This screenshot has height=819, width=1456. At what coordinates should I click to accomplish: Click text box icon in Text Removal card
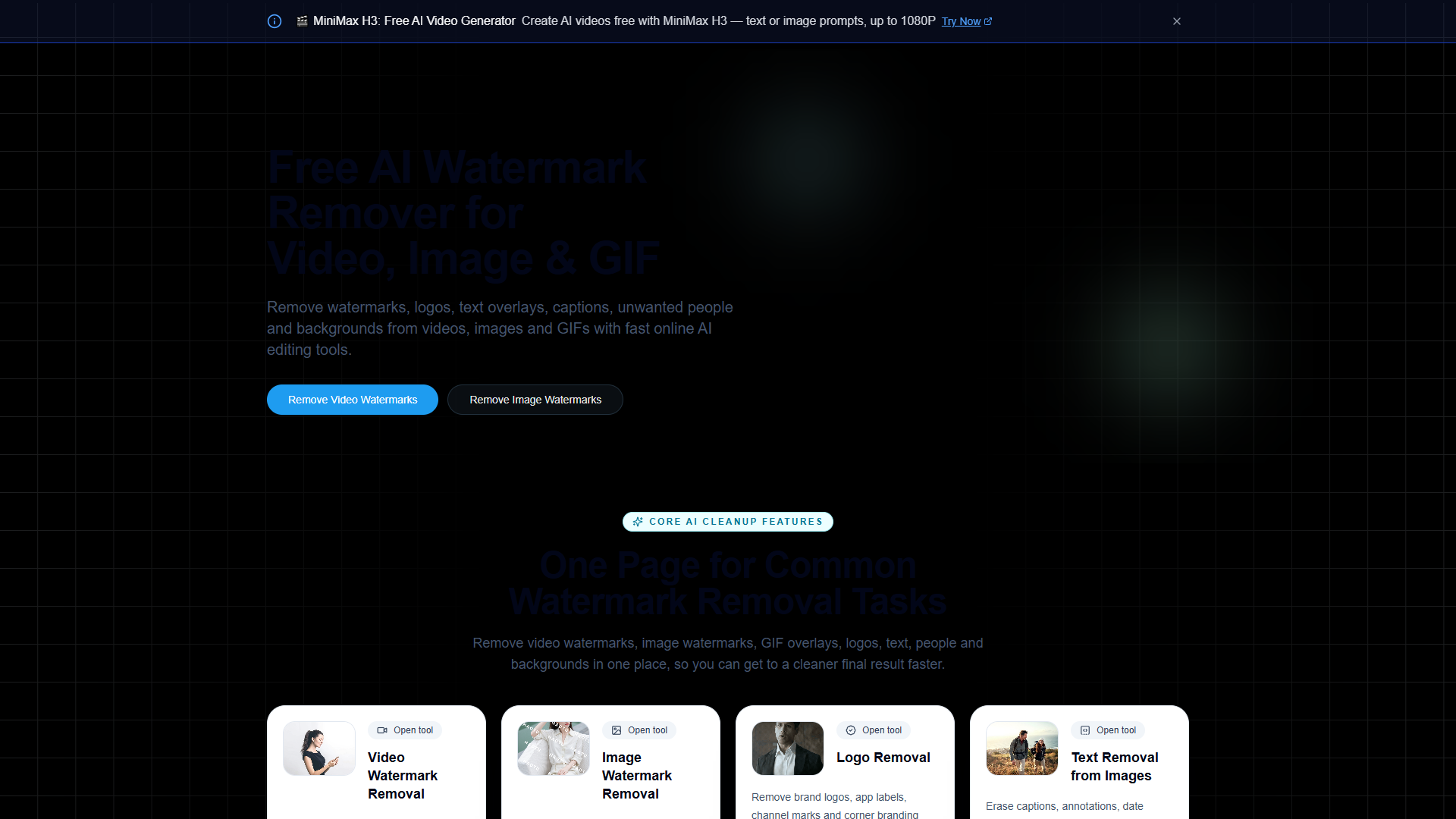pos(1085,730)
